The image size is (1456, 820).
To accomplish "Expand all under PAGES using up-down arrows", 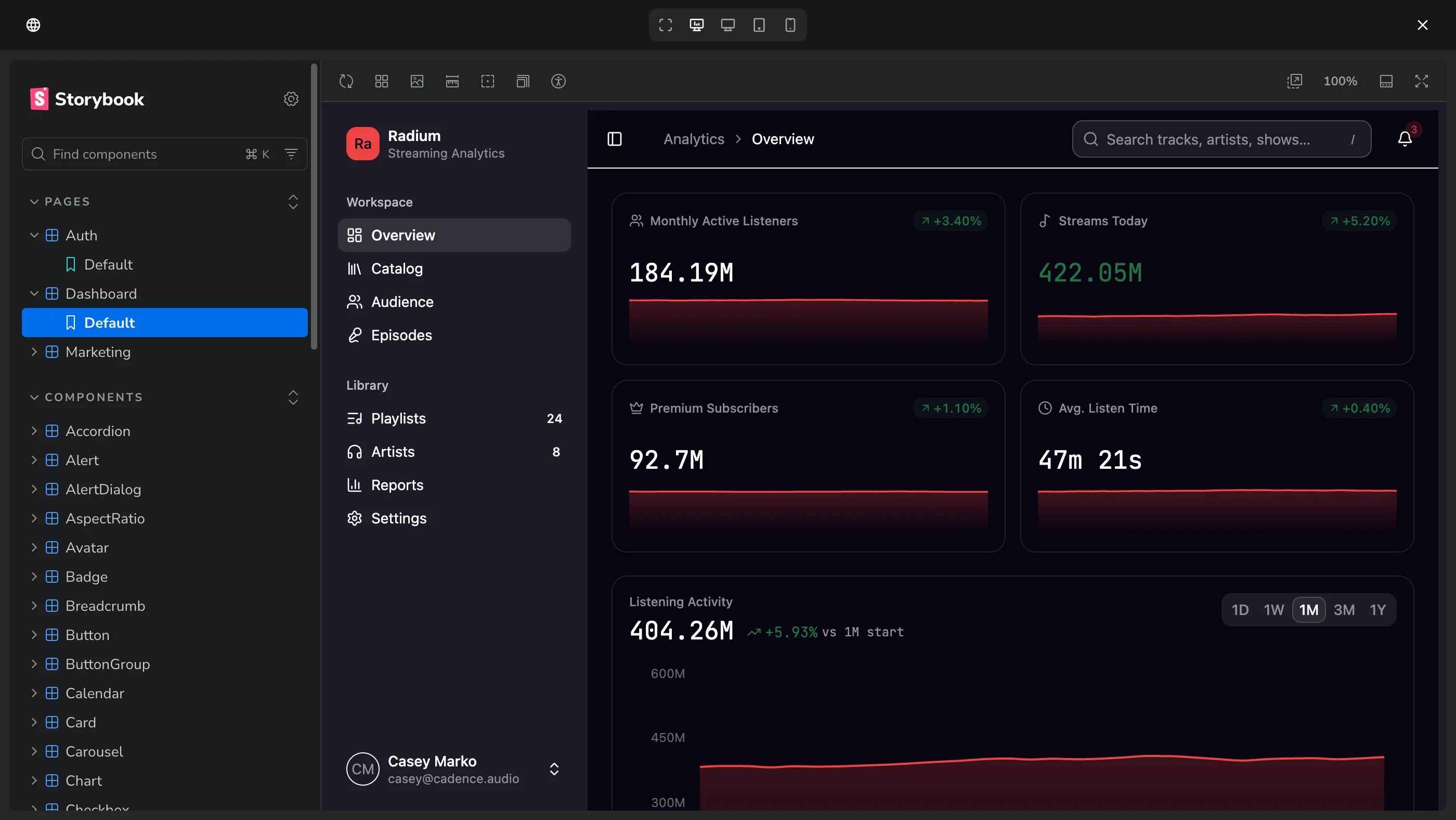I will 293,202.
